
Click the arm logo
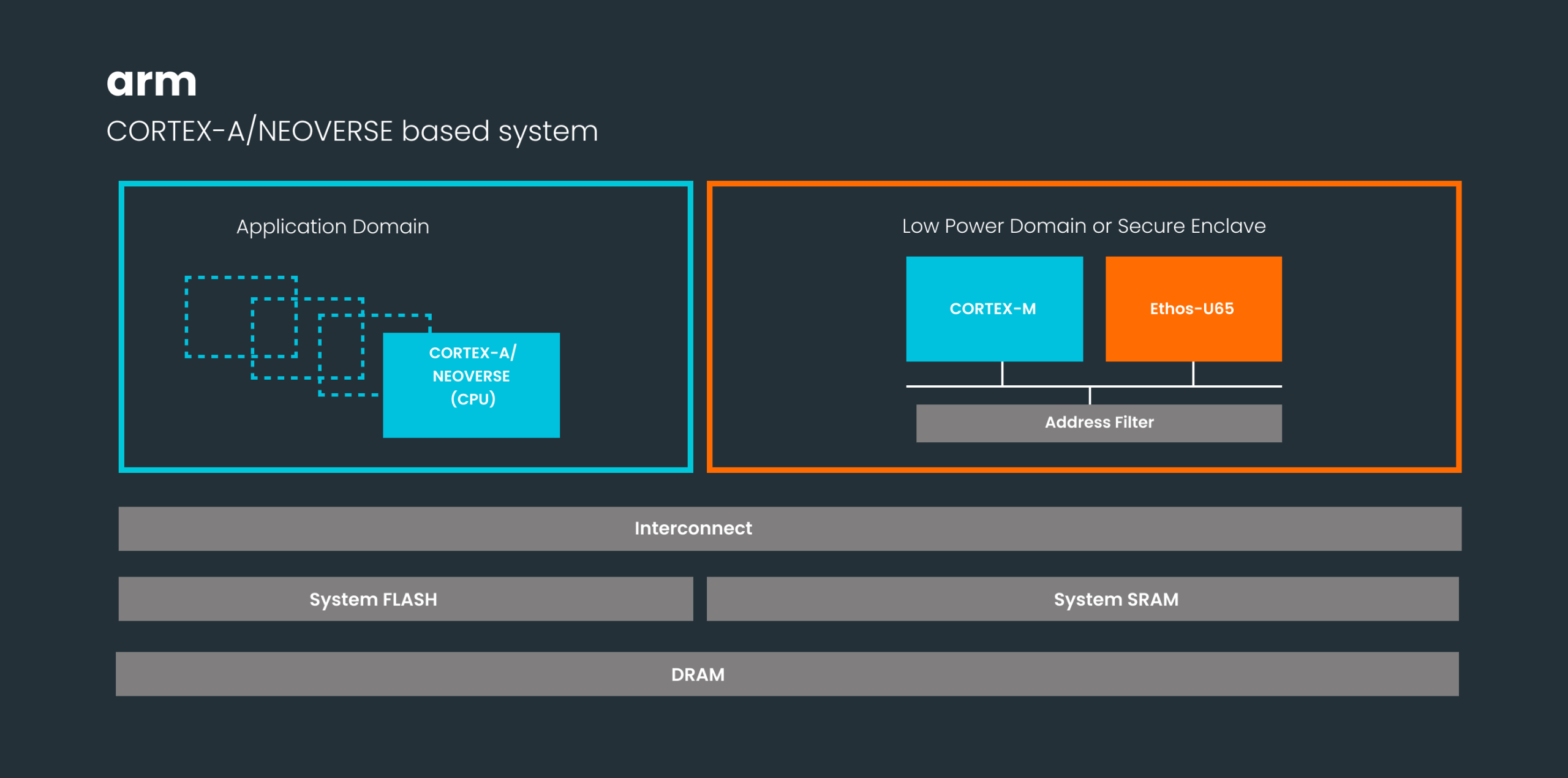151,83
